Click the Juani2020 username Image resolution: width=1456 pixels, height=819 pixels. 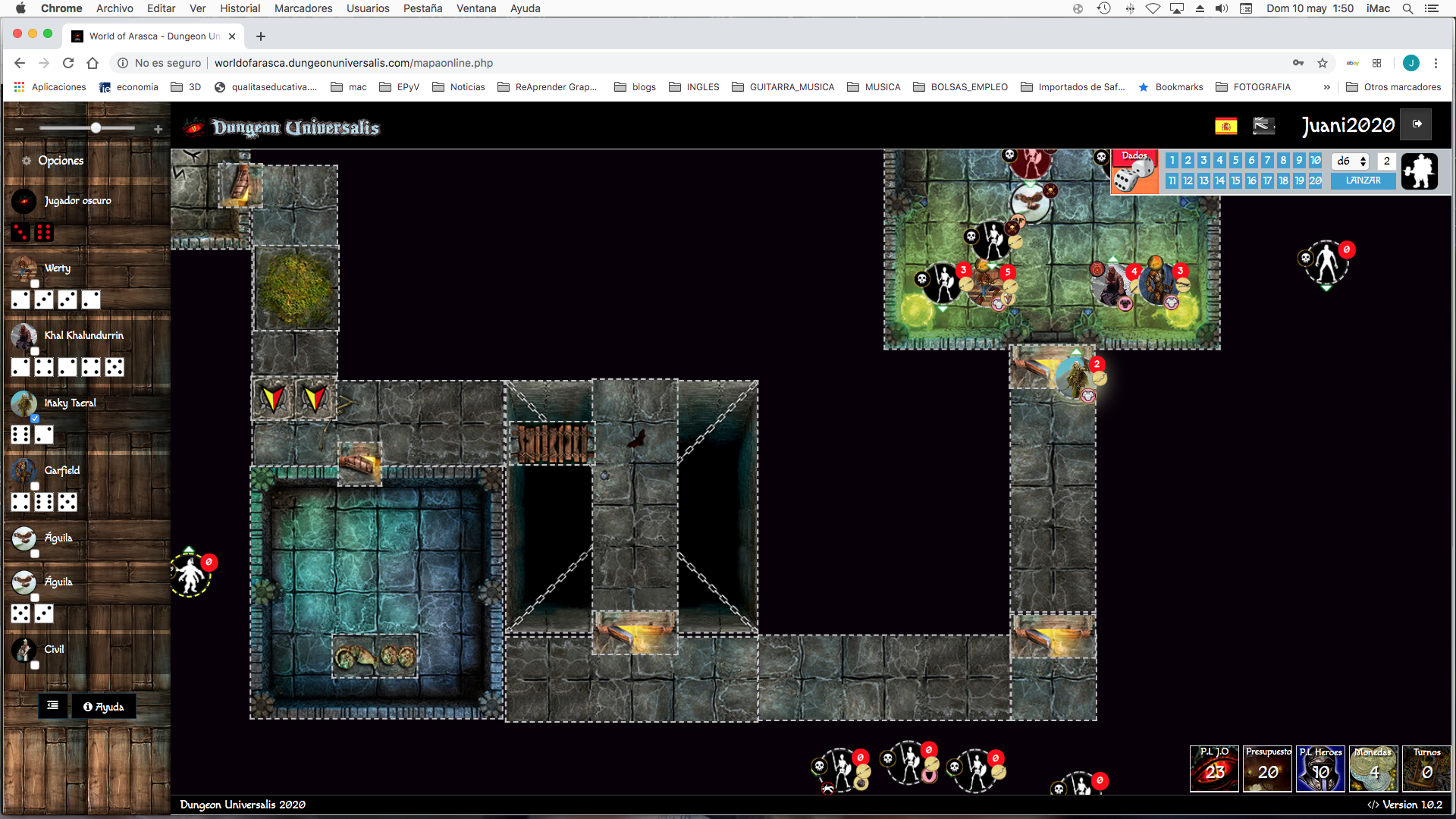[x=1348, y=125]
